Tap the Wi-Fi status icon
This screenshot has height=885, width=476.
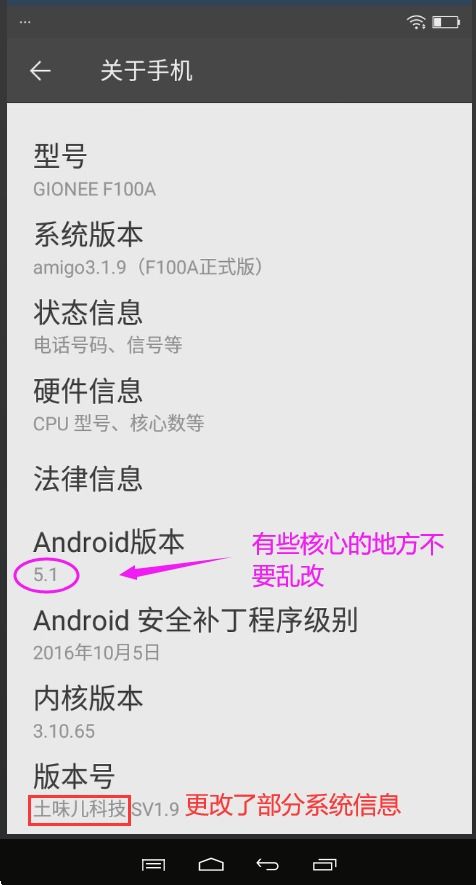pos(417,22)
